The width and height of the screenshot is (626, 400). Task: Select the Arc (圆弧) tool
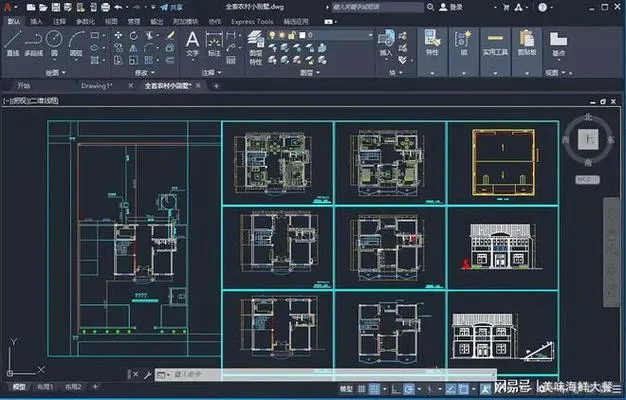coord(78,40)
